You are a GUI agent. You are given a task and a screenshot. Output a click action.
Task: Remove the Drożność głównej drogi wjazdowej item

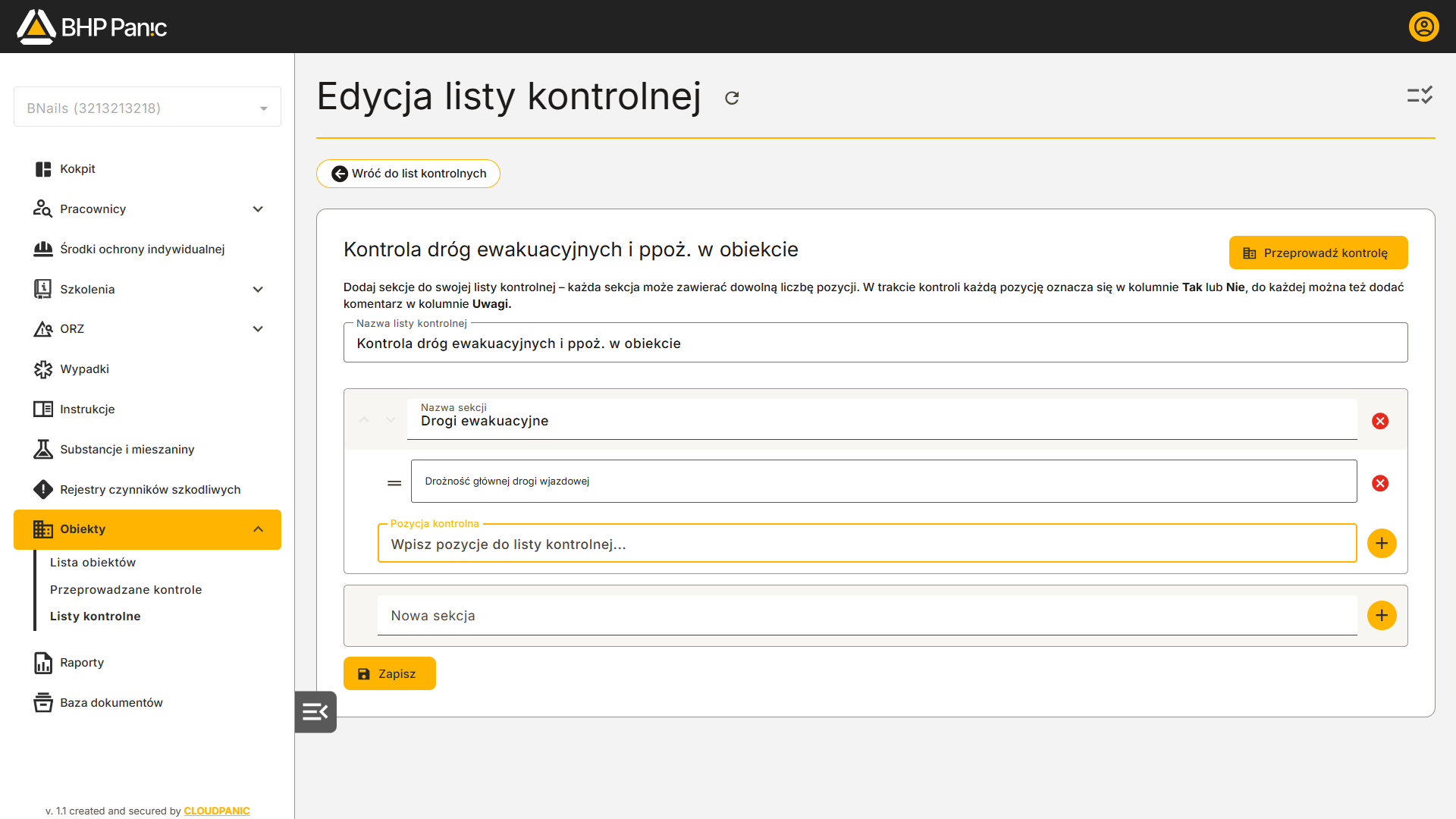1380,483
